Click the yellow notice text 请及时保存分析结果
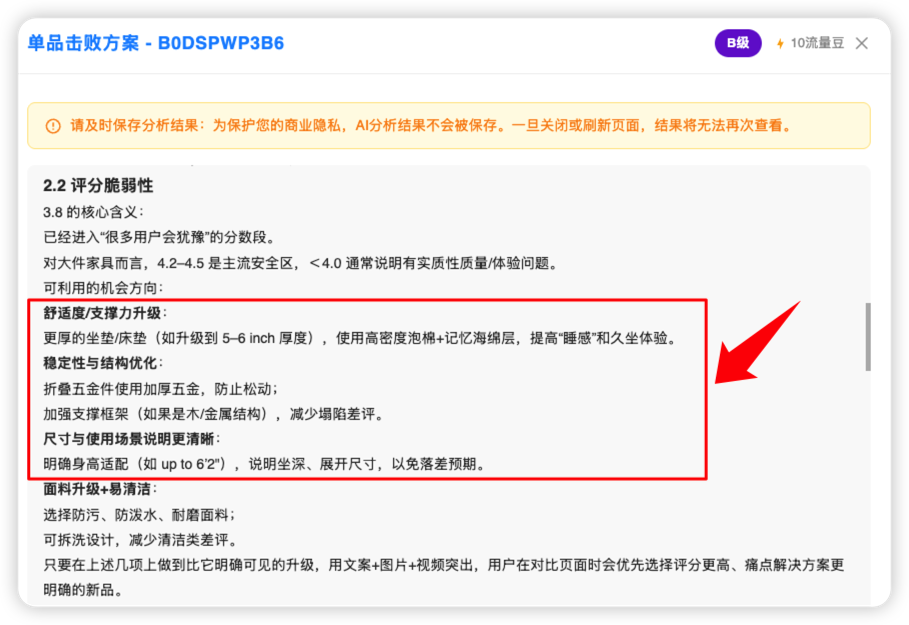Viewport: 909px width, 625px height. pyautogui.click(x=431, y=126)
